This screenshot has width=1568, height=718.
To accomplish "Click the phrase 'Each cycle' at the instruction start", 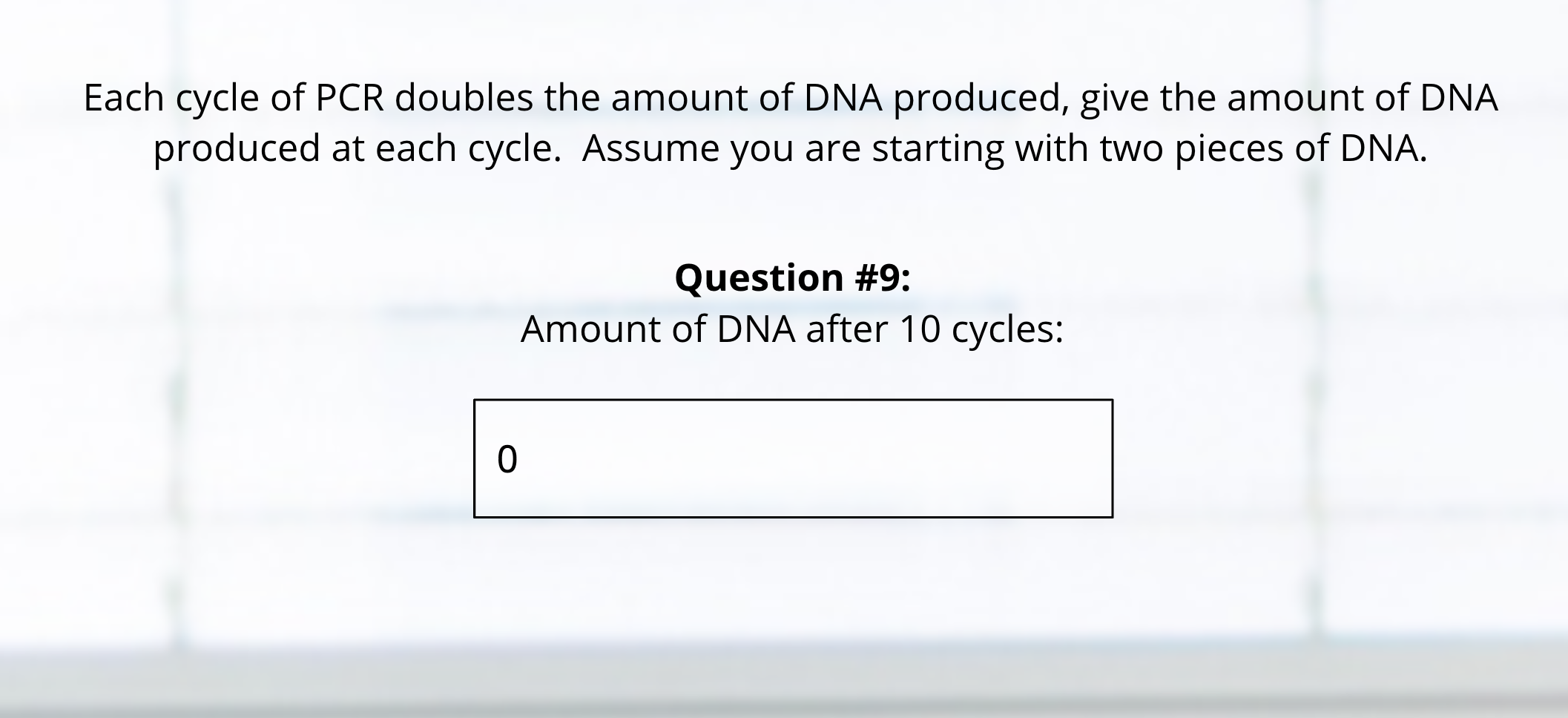I will [x=171, y=99].
